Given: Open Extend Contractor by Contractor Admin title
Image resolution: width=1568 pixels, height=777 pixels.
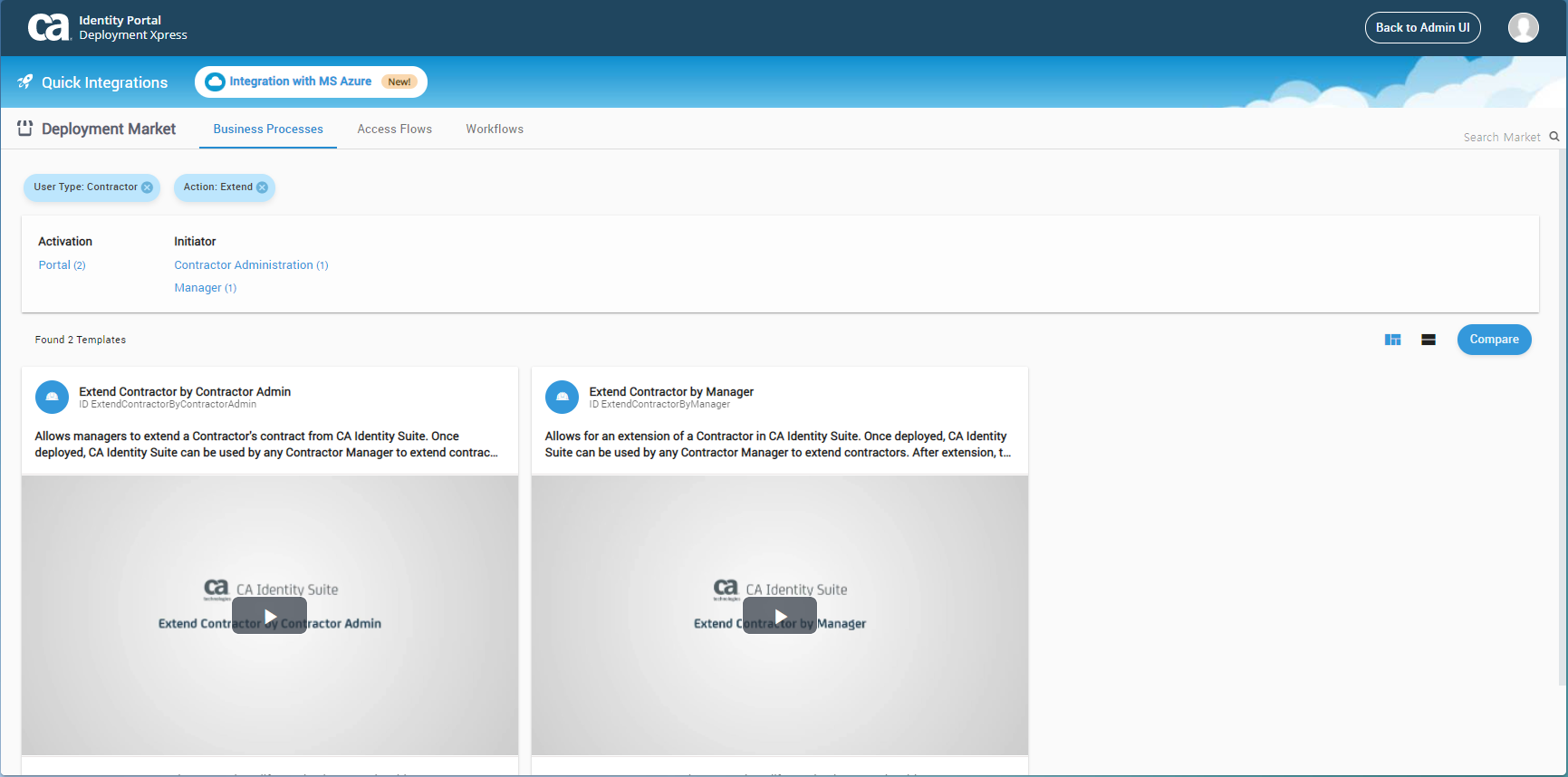Looking at the screenshot, I should coord(185,391).
